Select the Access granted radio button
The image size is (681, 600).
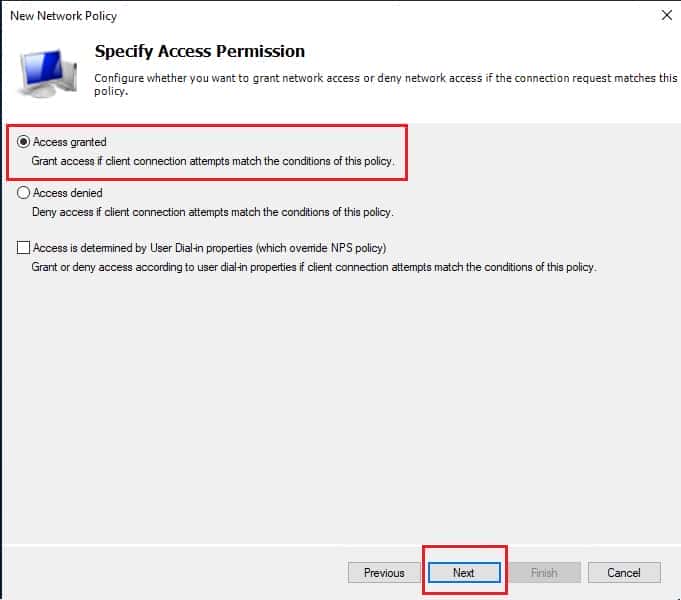pyautogui.click(x=23, y=142)
